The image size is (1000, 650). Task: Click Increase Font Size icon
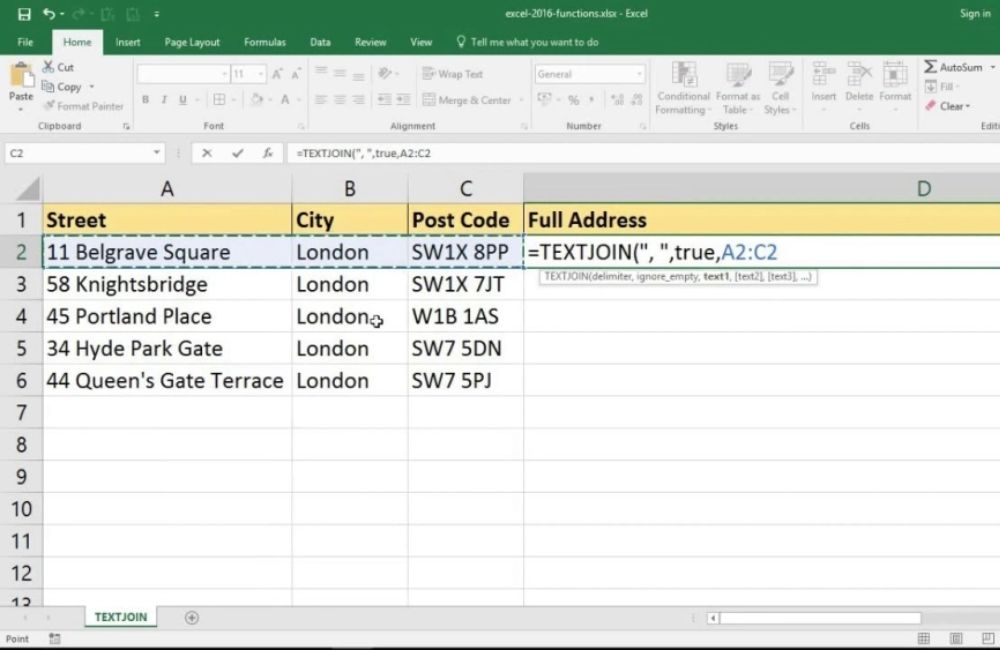tap(277, 74)
